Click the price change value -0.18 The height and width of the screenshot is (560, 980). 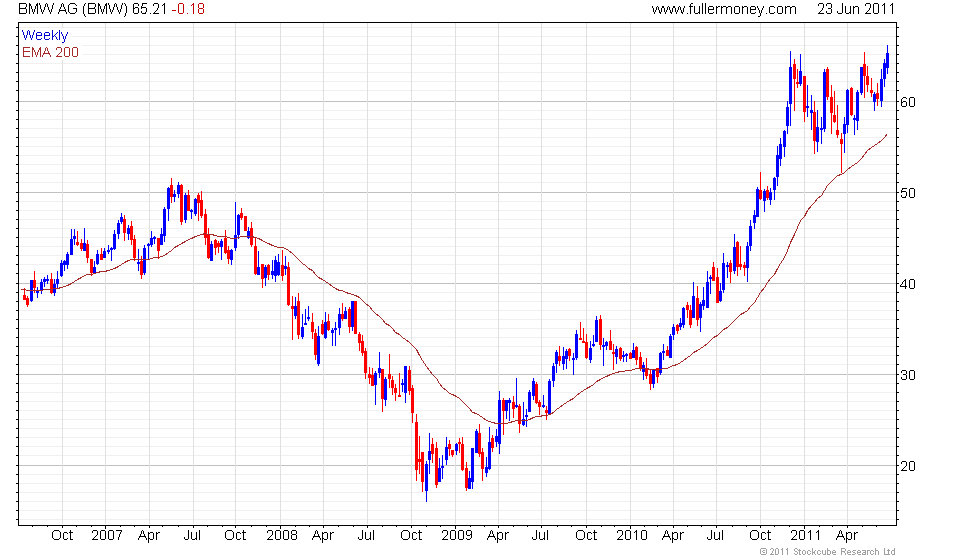pyautogui.click(x=188, y=9)
